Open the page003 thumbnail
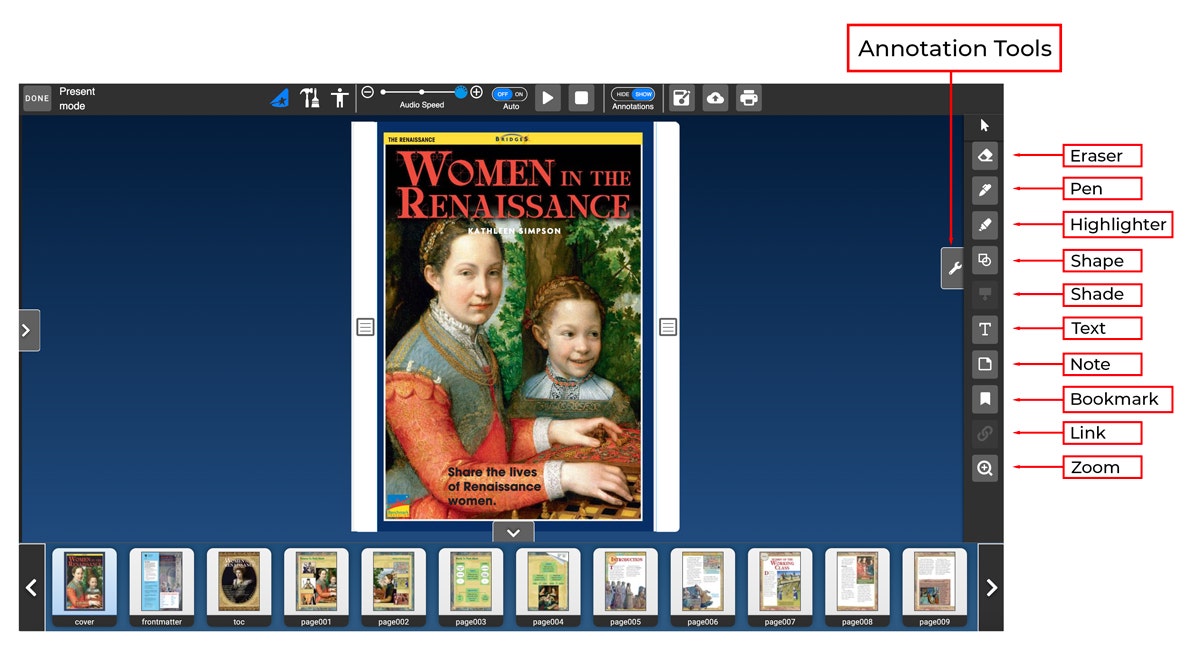The image size is (1200, 654). 471,587
